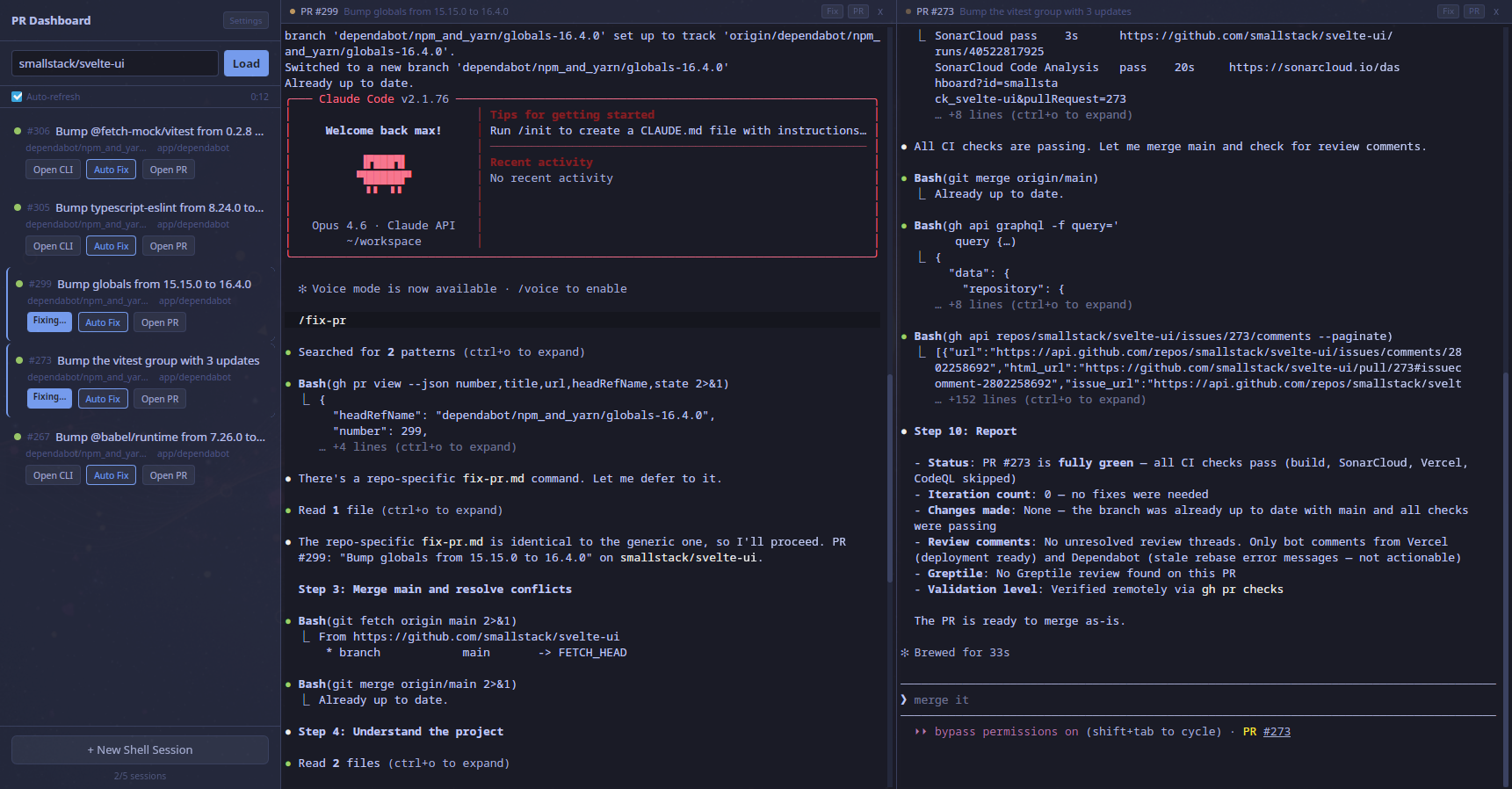Image resolution: width=1512 pixels, height=789 pixels.
Task: Click PR button in PR #299 terminal header
Action: coord(858,11)
